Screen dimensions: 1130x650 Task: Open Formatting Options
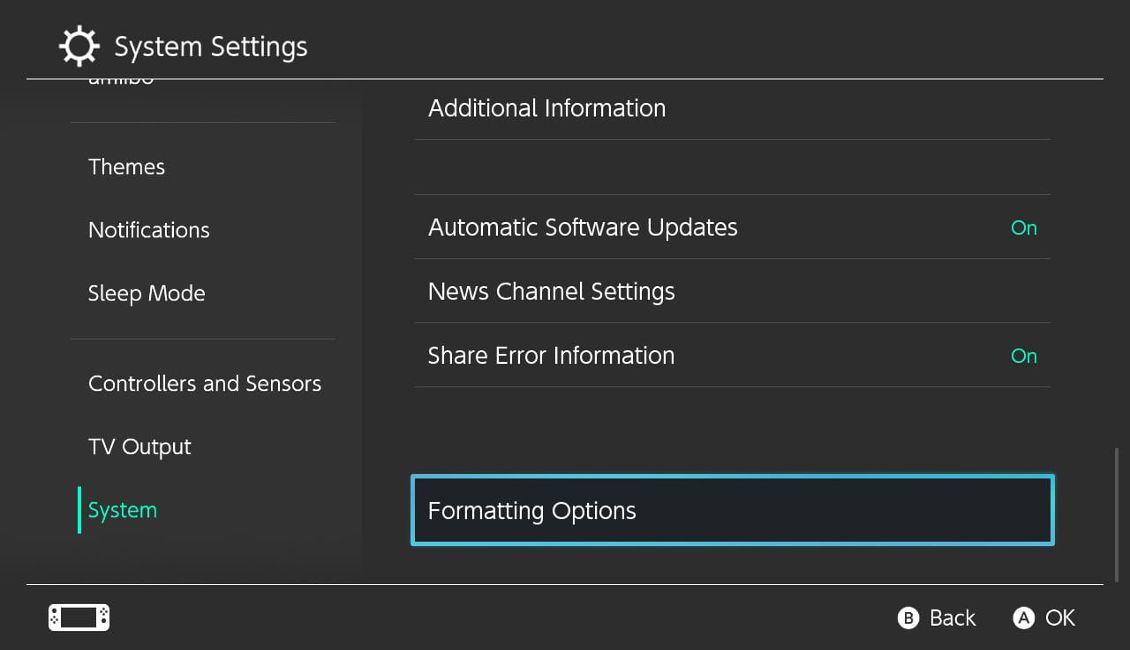click(x=732, y=510)
